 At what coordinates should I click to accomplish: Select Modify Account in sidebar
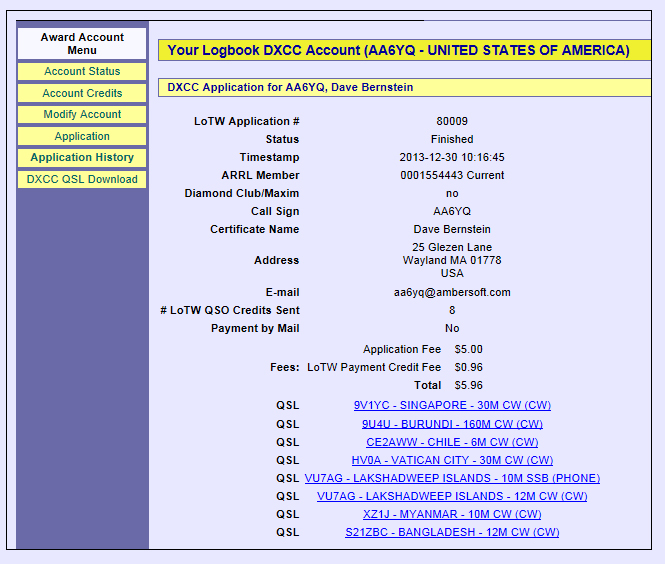click(x=82, y=115)
